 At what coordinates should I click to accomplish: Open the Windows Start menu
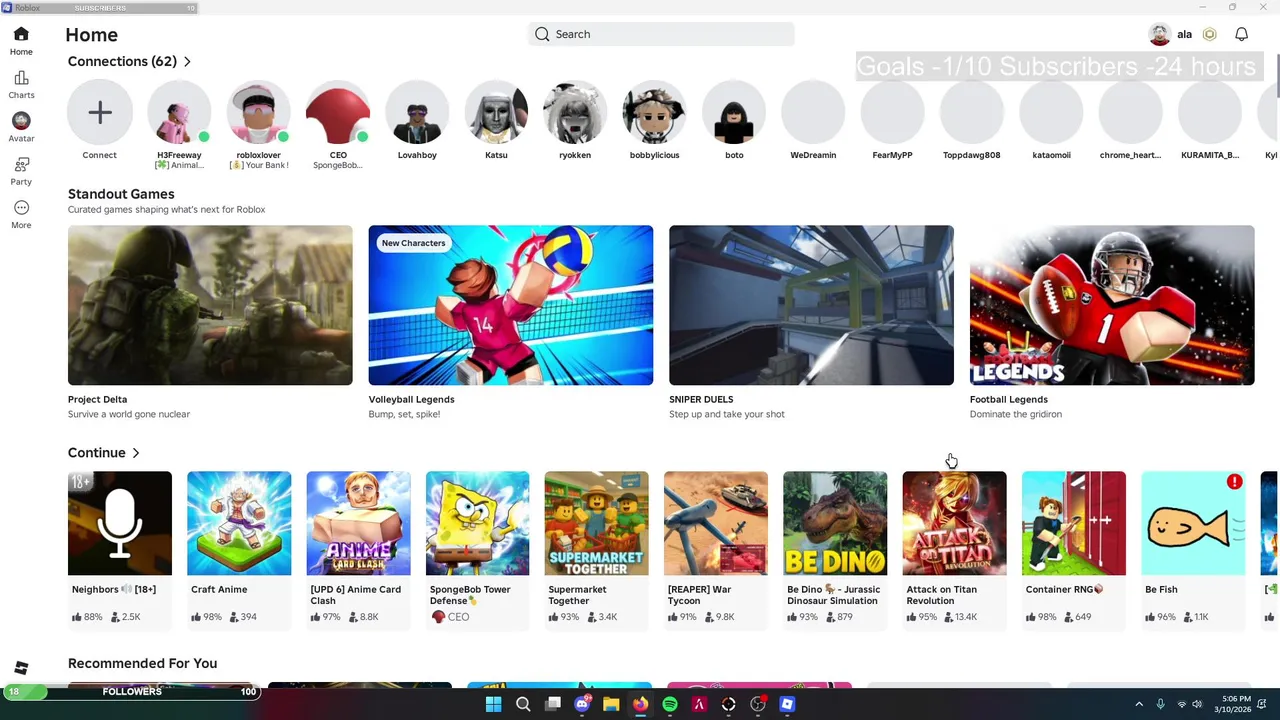493,704
